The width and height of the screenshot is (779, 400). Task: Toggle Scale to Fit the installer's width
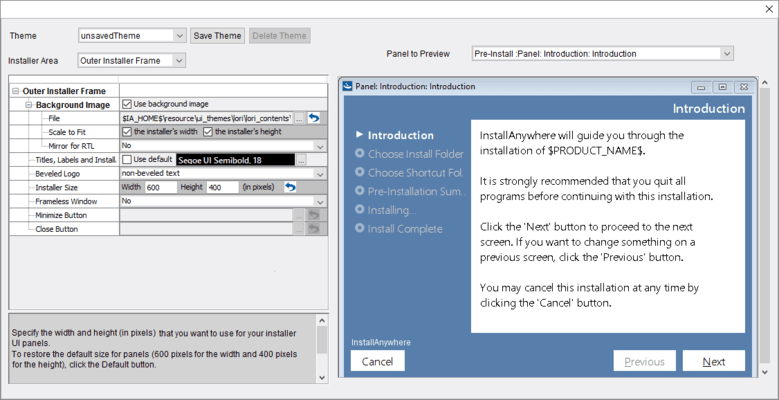coord(126,132)
